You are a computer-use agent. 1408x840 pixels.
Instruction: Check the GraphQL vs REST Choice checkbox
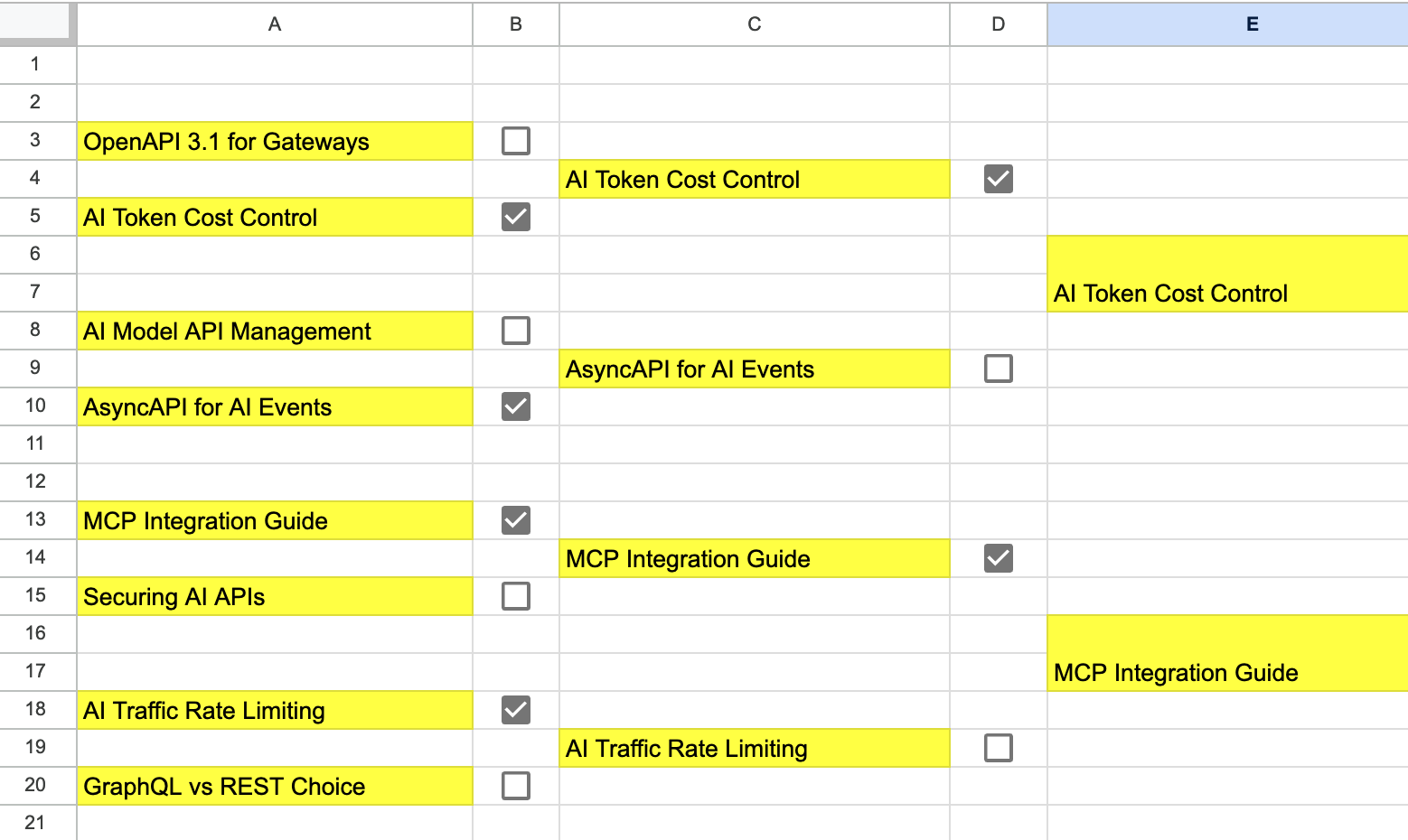click(x=516, y=786)
